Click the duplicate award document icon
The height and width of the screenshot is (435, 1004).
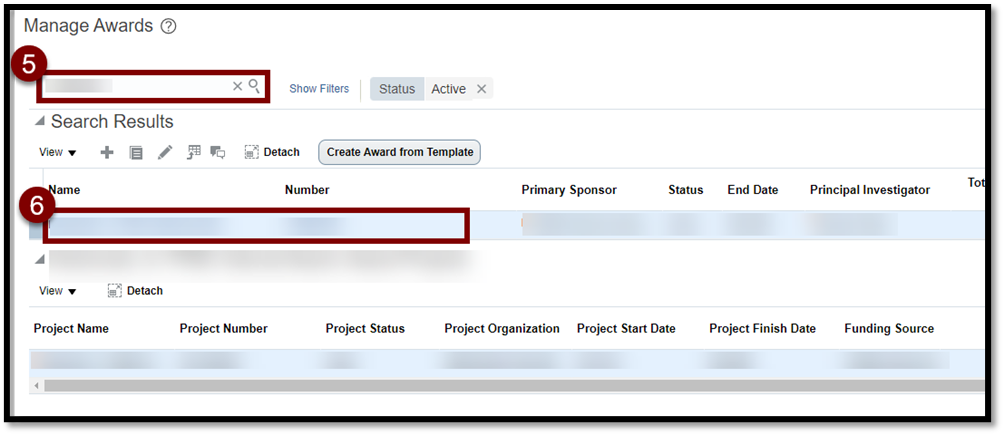click(136, 152)
